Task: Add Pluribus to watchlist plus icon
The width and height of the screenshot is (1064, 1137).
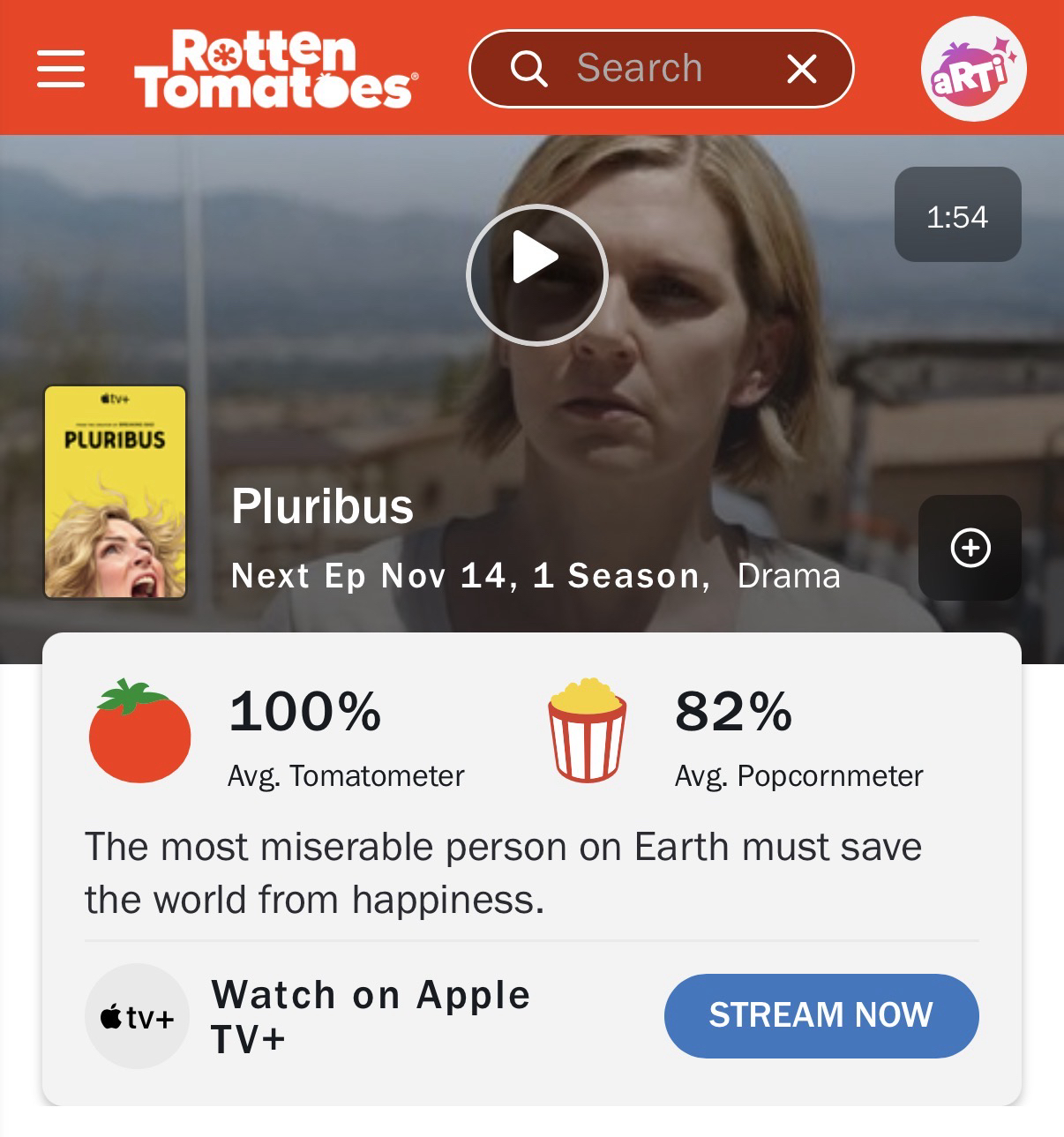Action: pyautogui.click(x=970, y=548)
